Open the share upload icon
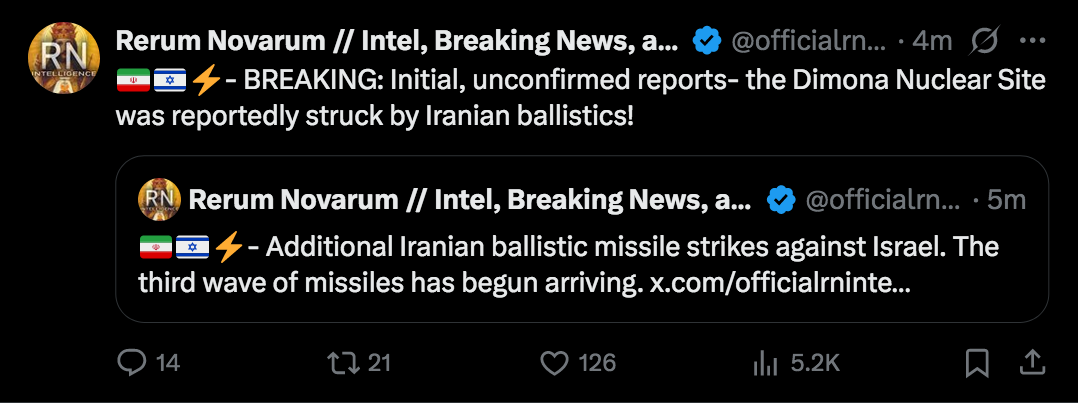Viewport: 1088px width, 405px height. coord(1032,363)
